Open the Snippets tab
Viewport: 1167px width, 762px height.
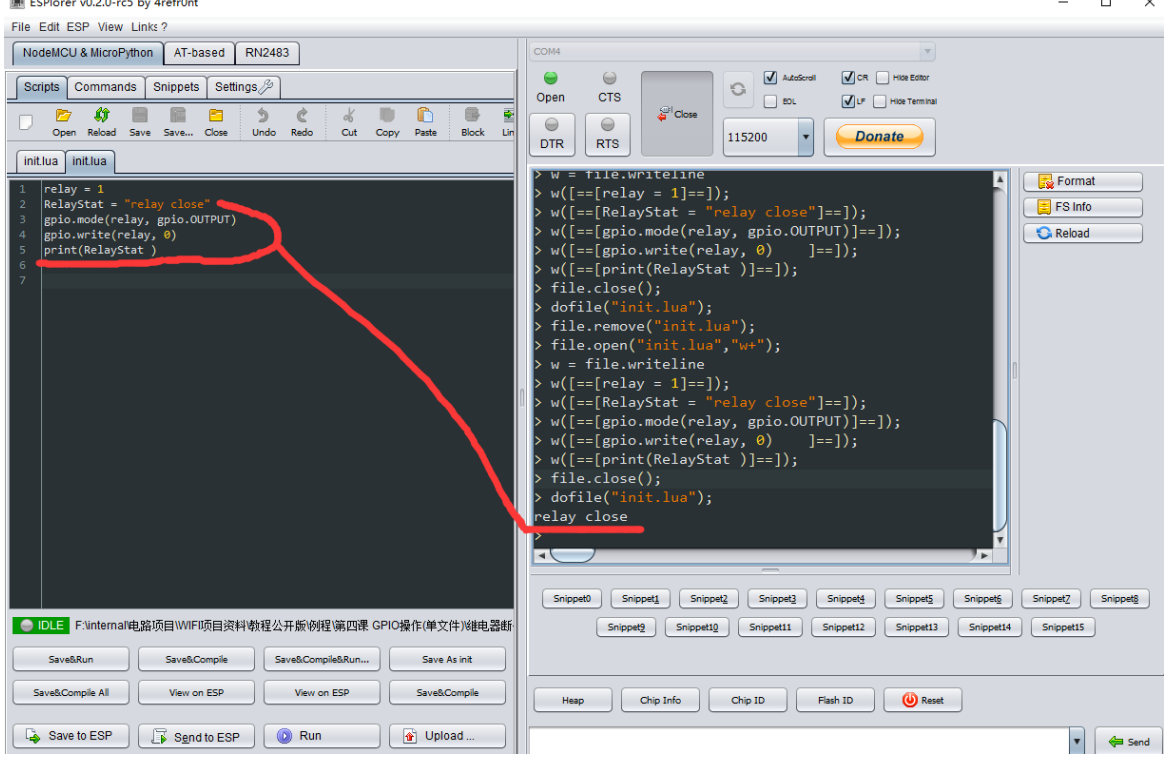[176, 87]
